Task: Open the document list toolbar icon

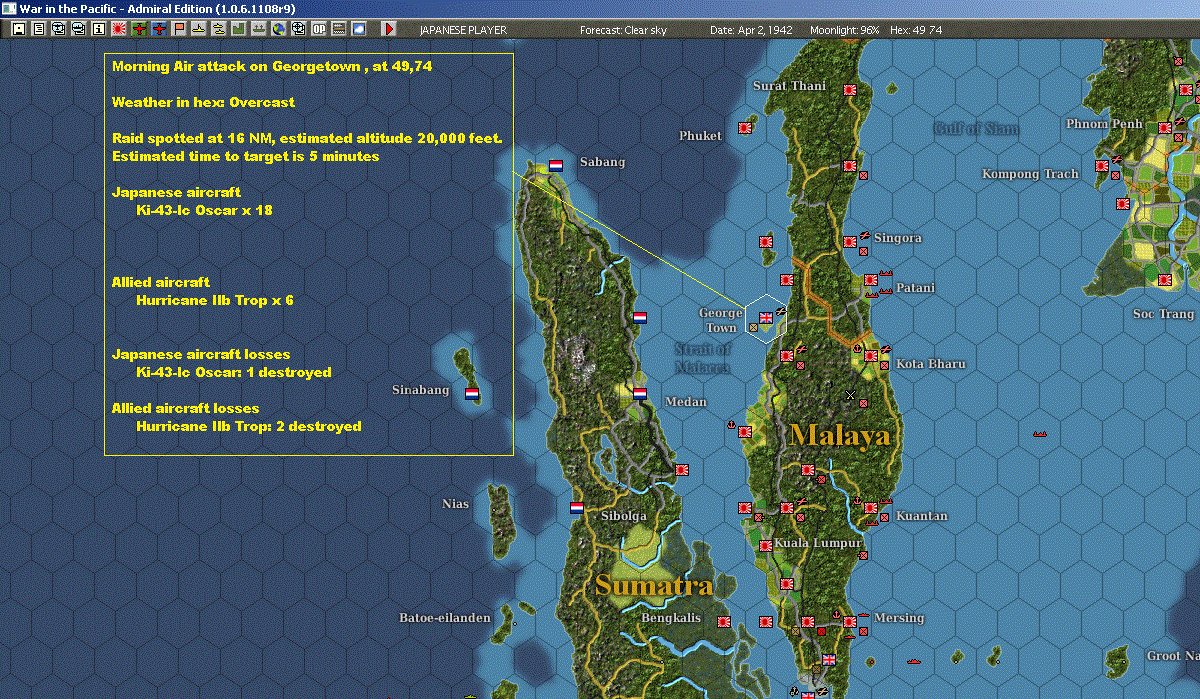Action: coord(39,29)
